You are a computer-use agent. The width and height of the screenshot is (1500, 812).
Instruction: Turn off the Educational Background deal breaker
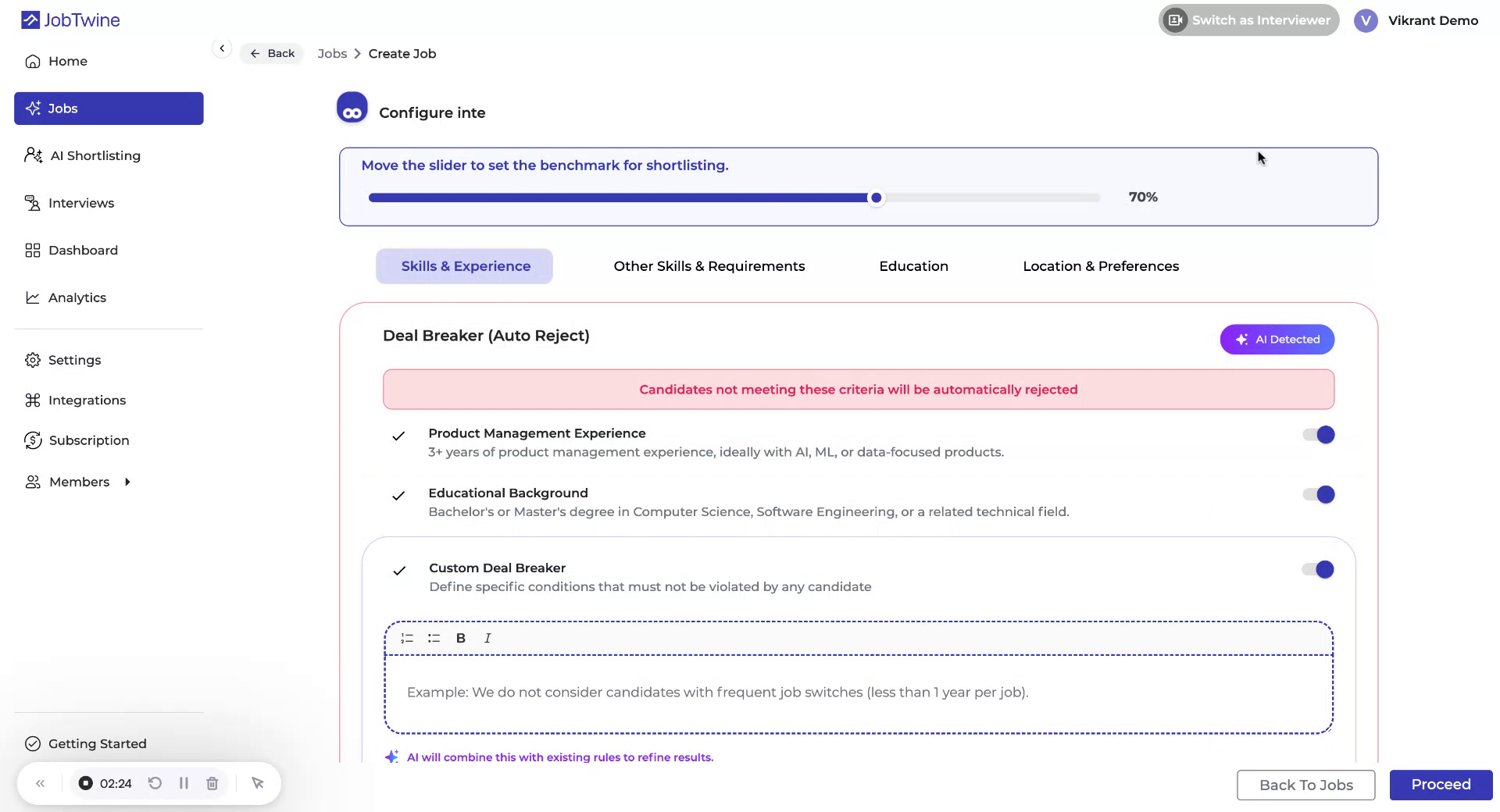[x=1318, y=494]
